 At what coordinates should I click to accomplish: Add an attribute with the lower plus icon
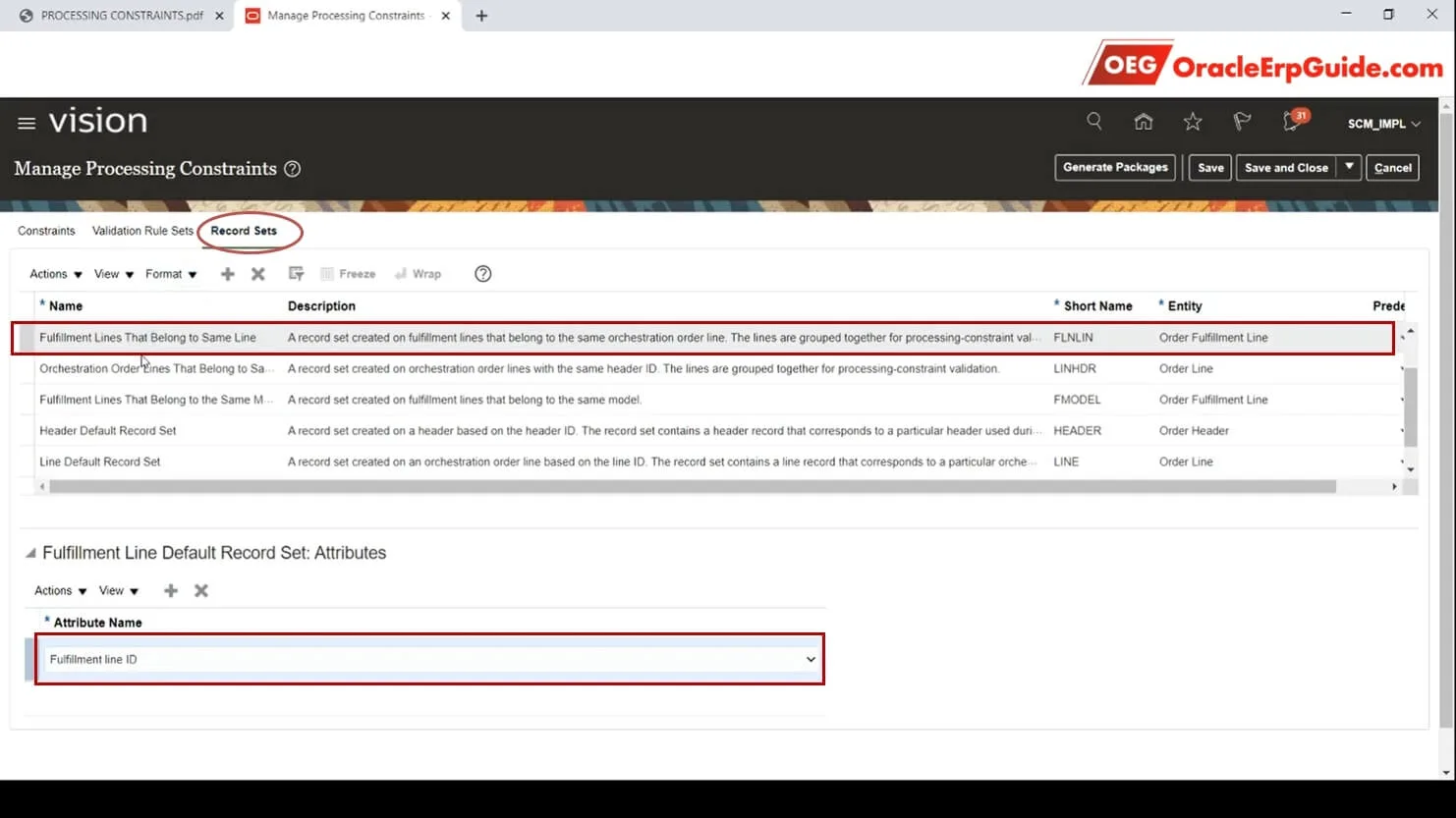pyautogui.click(x=171, y=590)
